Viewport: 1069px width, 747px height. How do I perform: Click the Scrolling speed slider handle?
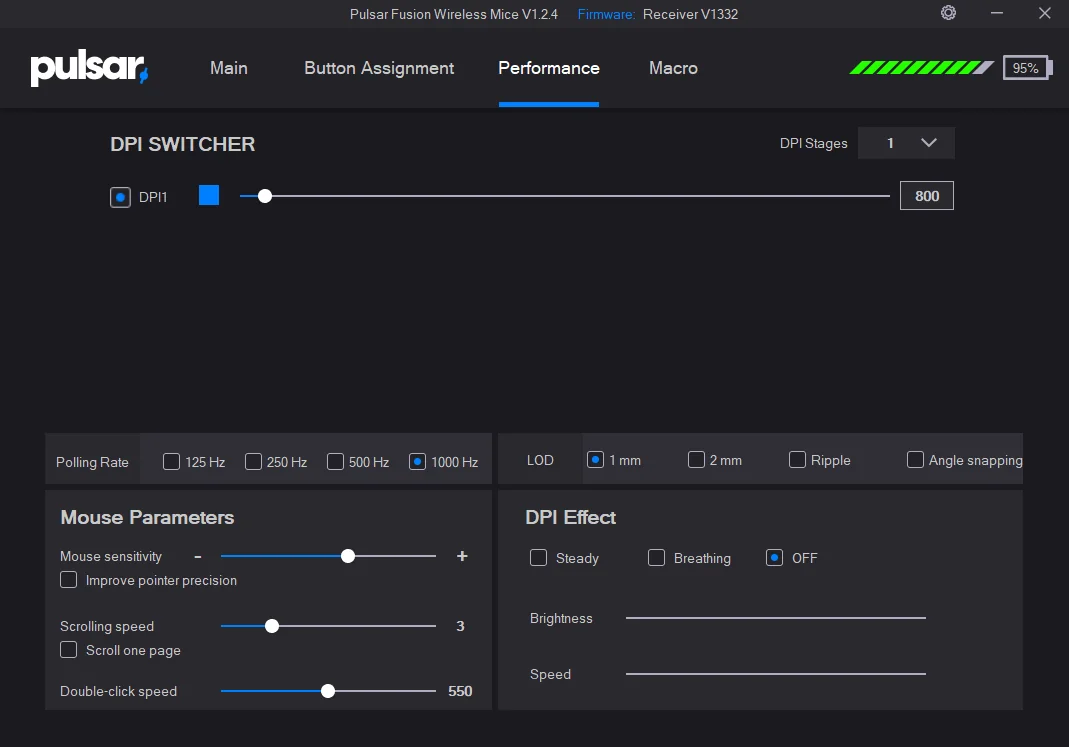(x=271, y=626)
